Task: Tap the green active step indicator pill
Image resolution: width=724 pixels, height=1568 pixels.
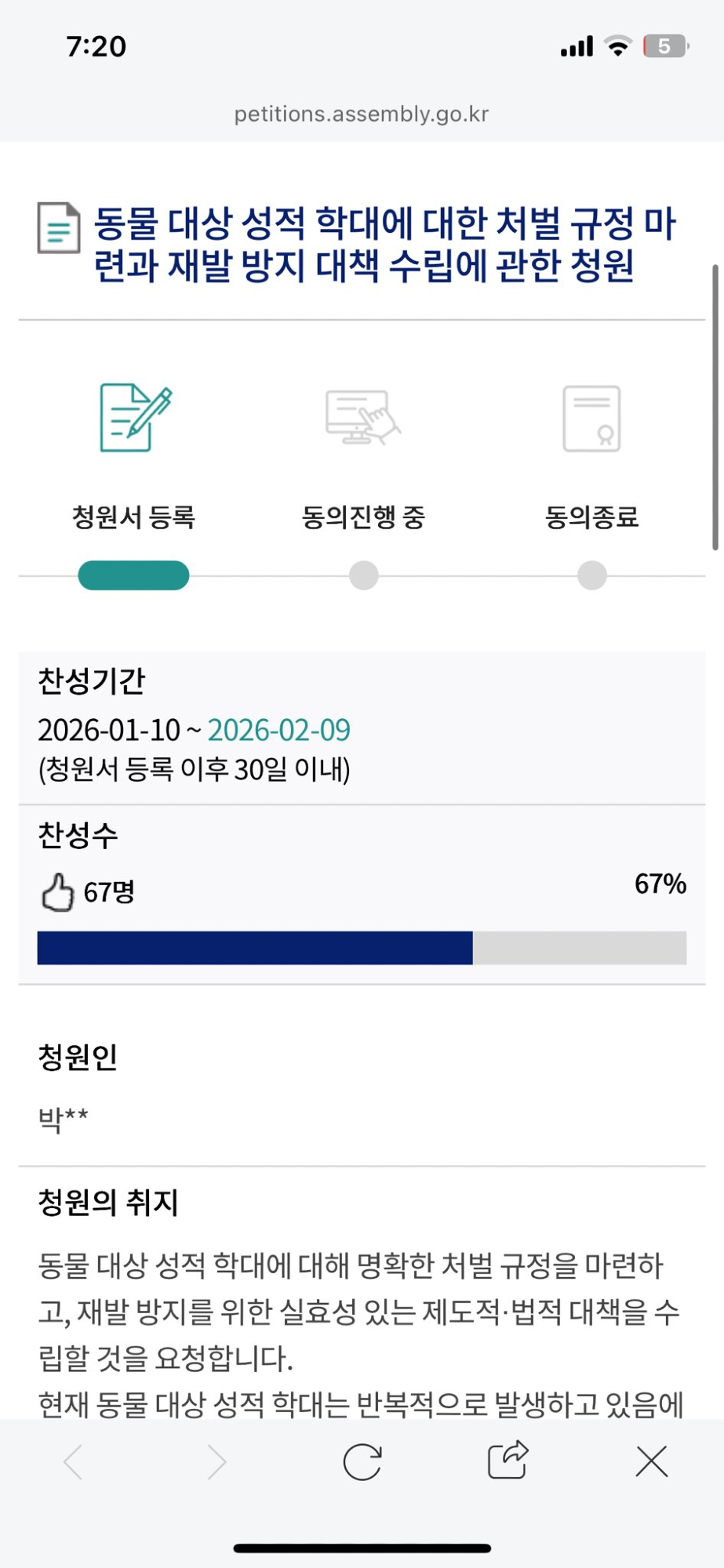Action: pos(133,575)
